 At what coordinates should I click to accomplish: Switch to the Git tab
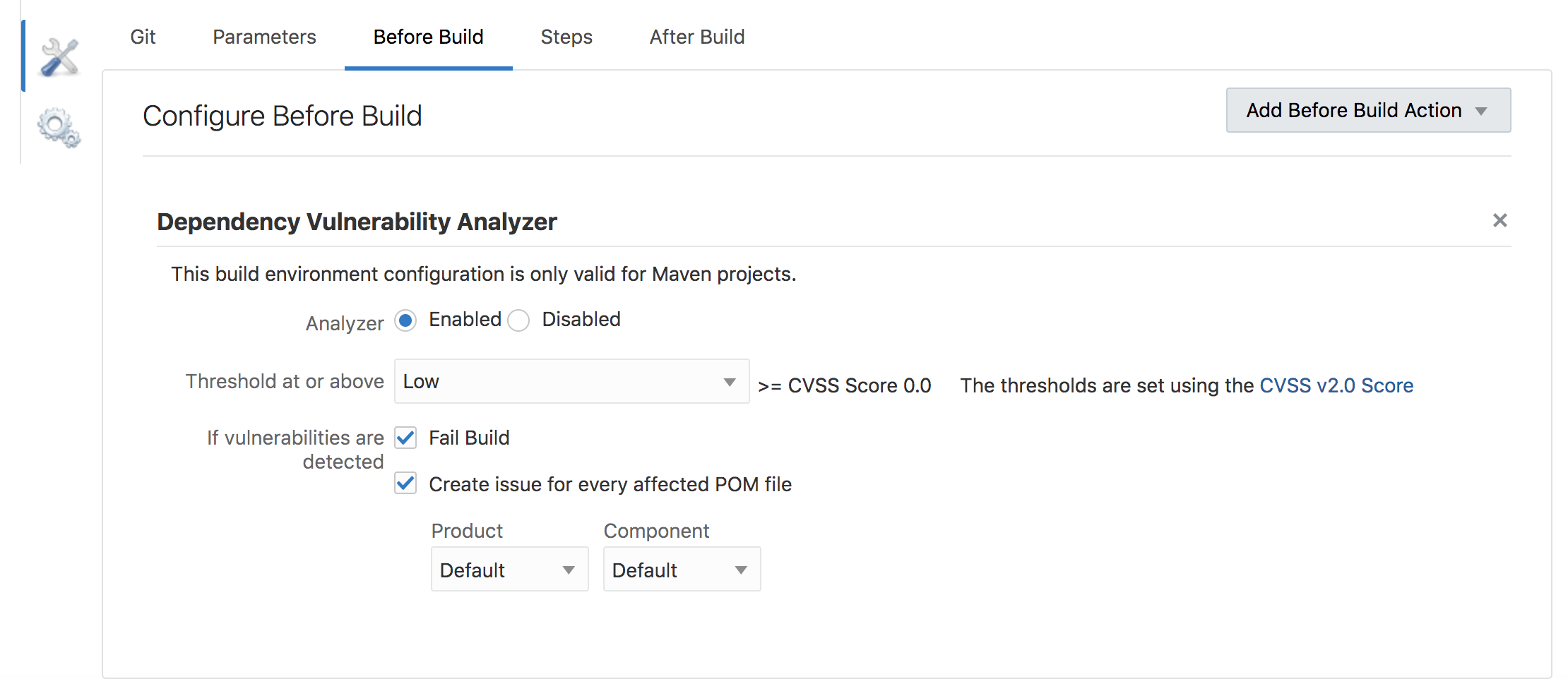tap(143, 37)
